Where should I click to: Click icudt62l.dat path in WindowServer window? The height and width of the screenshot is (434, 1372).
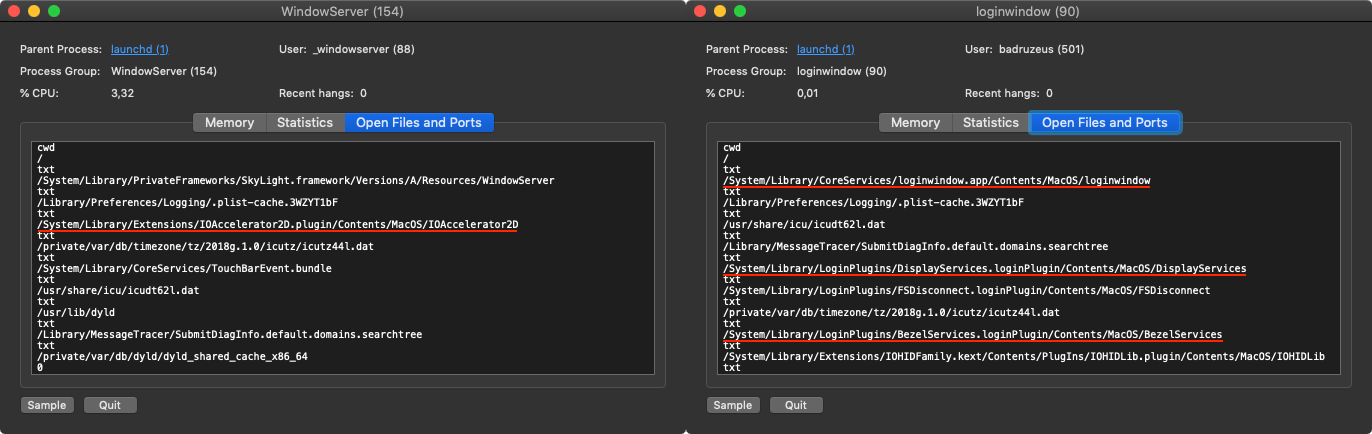[118, 291]
